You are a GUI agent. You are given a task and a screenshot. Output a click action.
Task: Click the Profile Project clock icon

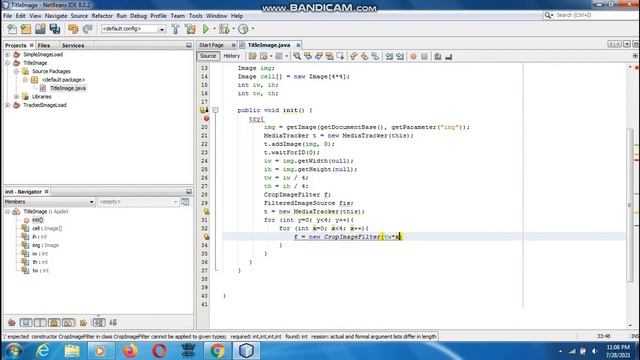tap(243, 29)
